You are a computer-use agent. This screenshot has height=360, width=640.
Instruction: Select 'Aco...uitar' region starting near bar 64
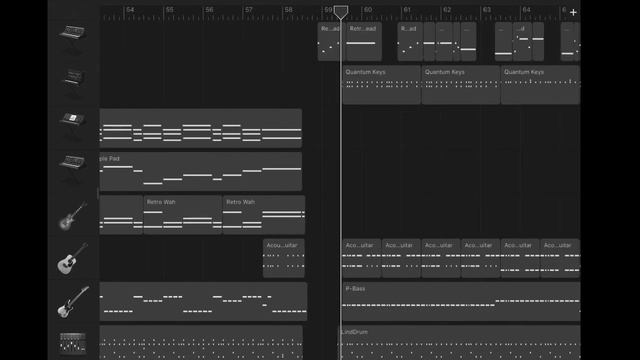[x=560, y=258]
